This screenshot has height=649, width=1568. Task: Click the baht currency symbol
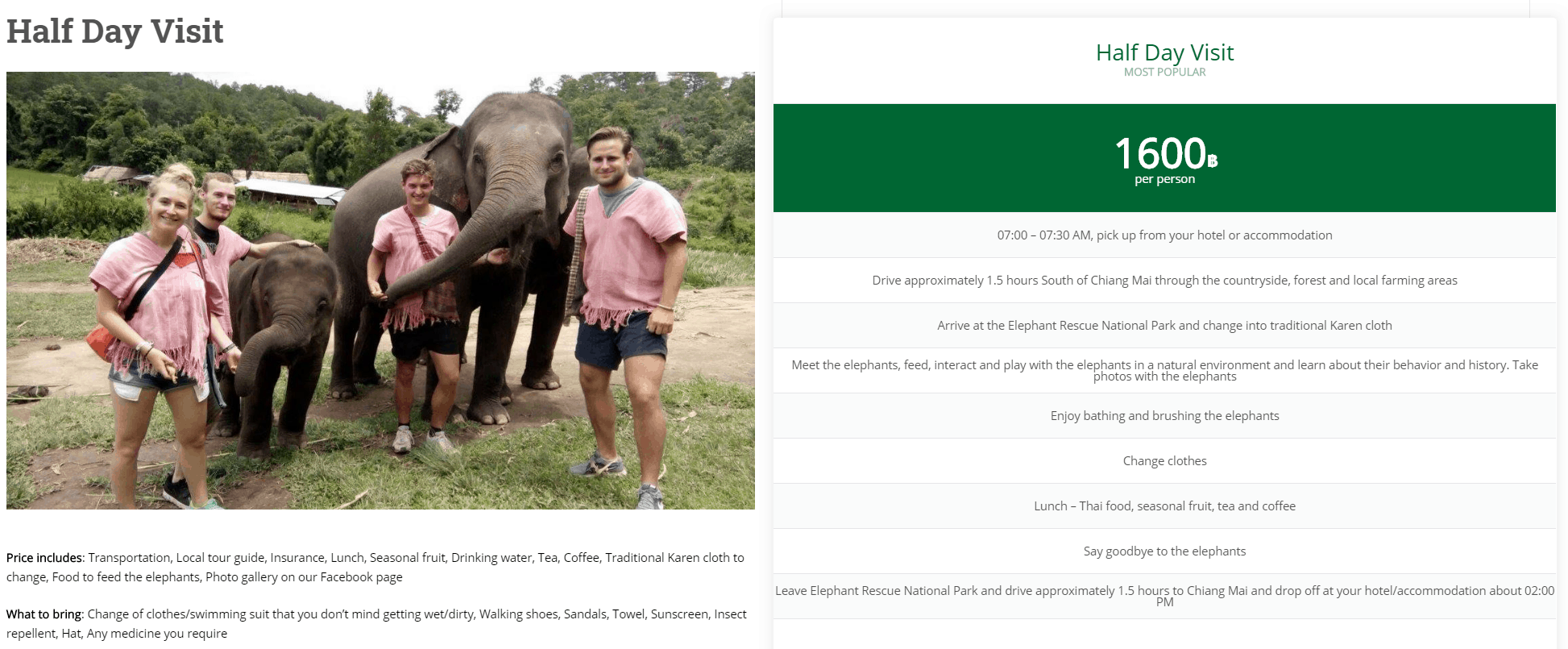(1213, 161)
